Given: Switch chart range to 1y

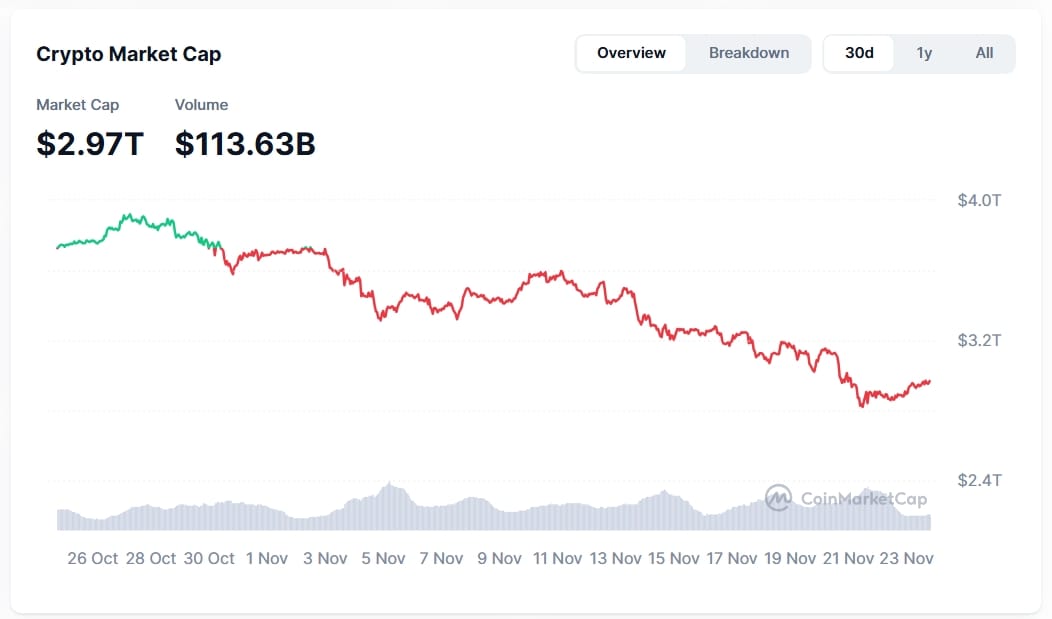Looking at the screenshot, I should [924, 54].
